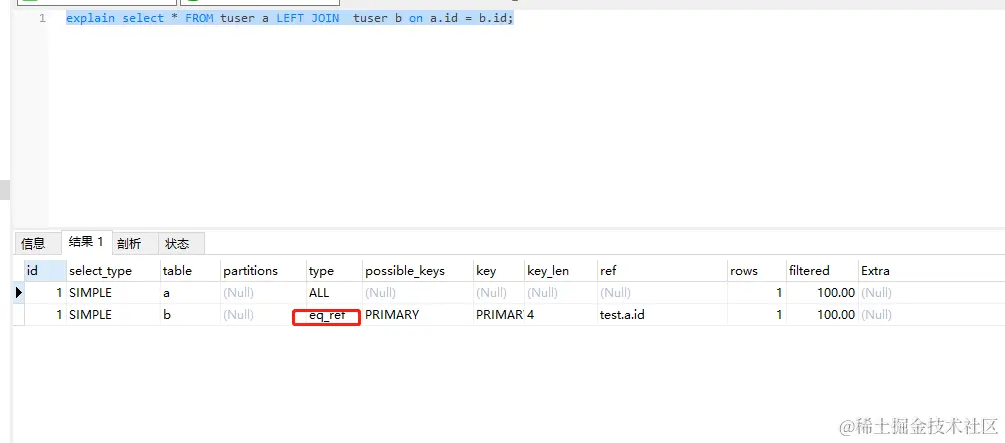
Task: Click the key column header
Action: coord(499,271)
